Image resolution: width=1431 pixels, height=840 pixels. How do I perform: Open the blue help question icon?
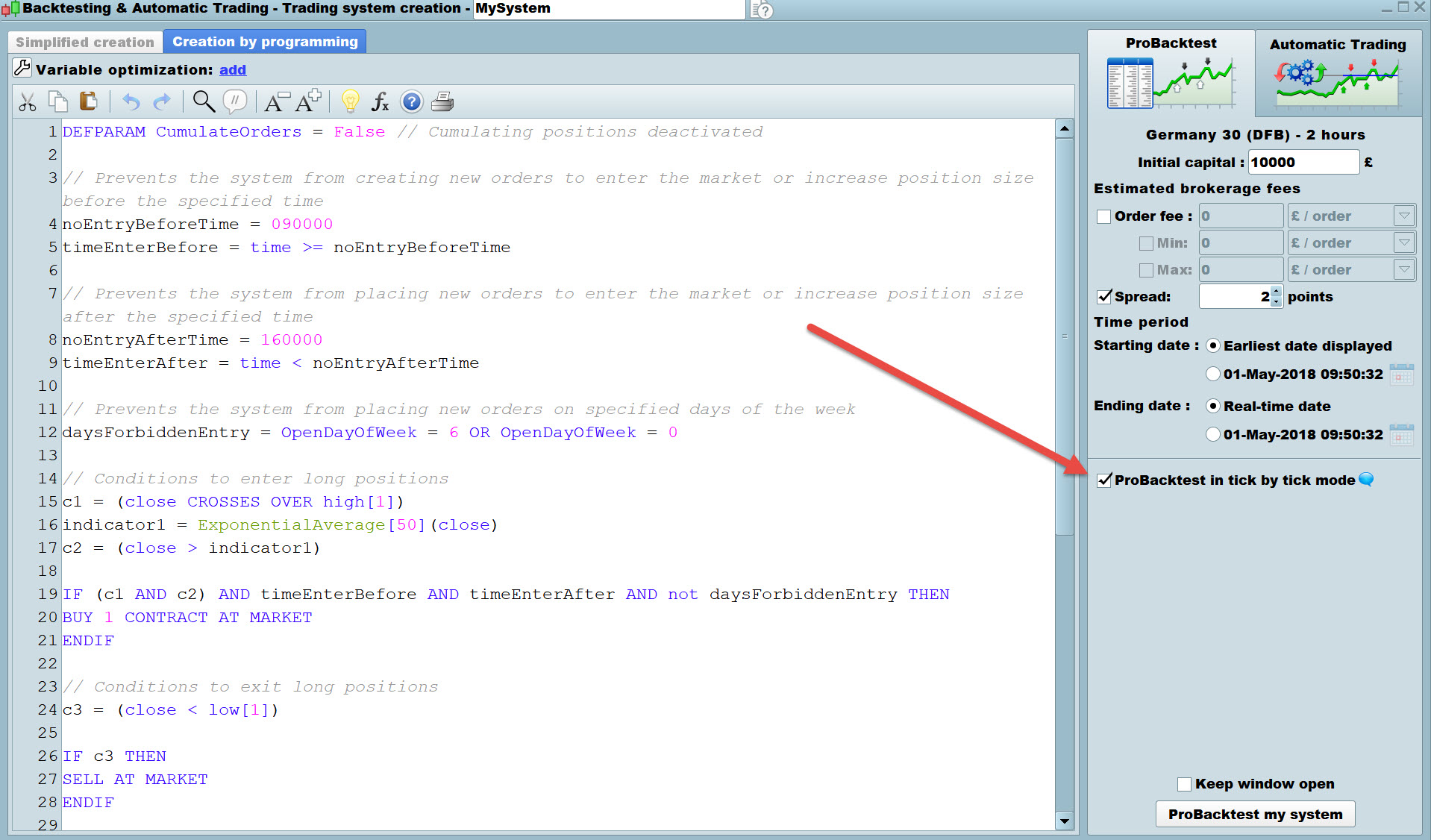tap(411, 101)
